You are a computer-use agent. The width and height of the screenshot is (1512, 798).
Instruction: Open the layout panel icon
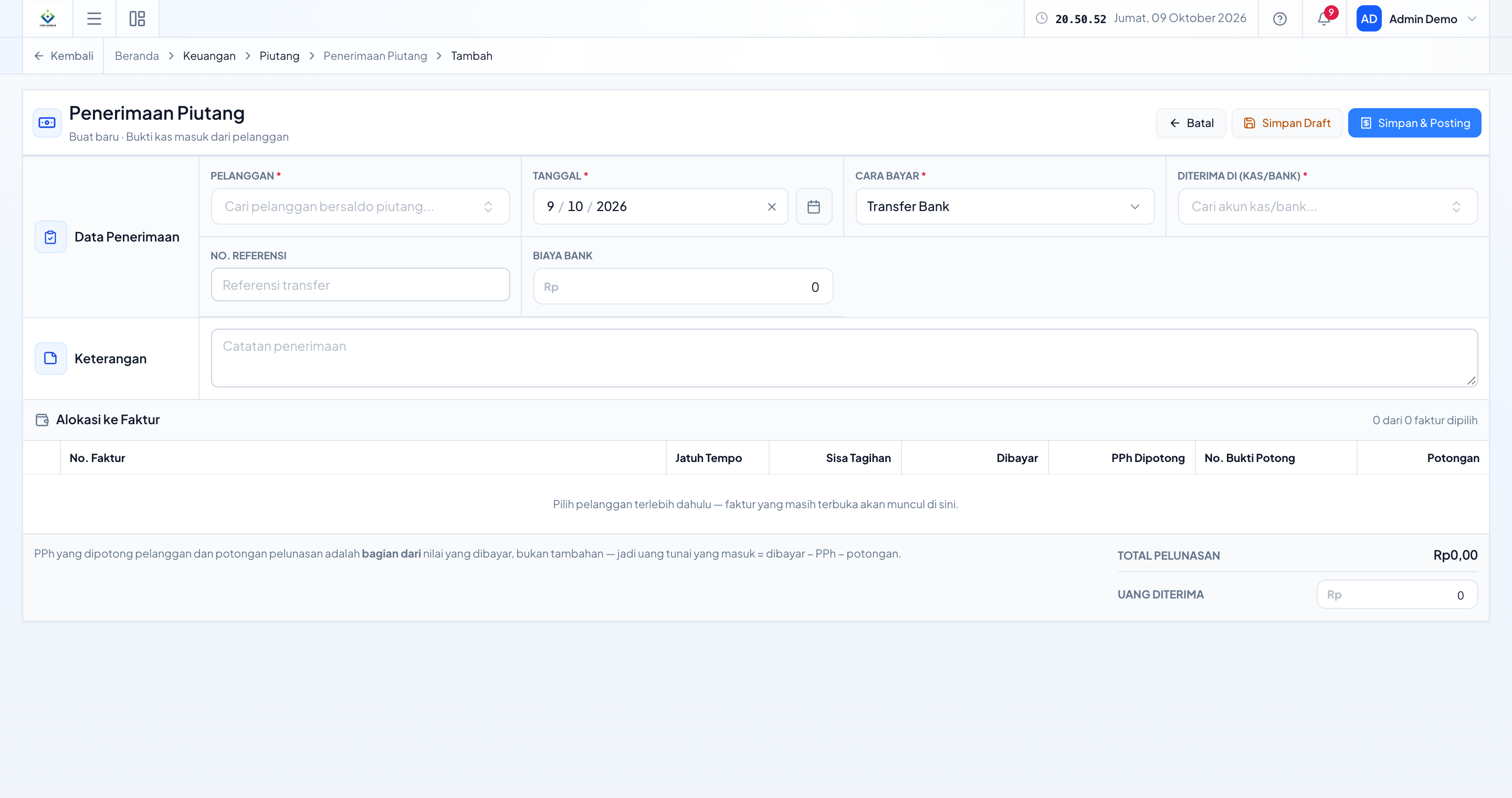click(x=136, y=19)
